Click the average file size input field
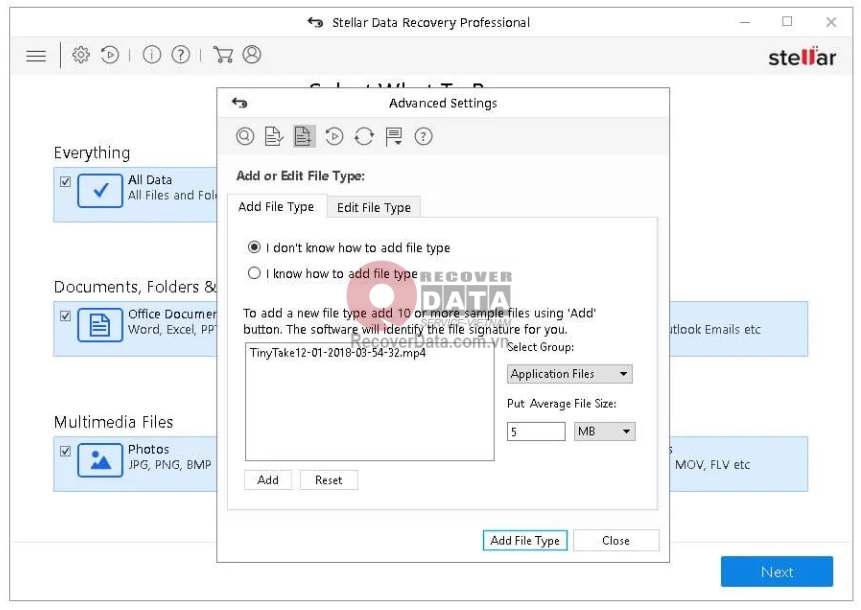This screenshot has height=610, width=861. pos(536,431)
